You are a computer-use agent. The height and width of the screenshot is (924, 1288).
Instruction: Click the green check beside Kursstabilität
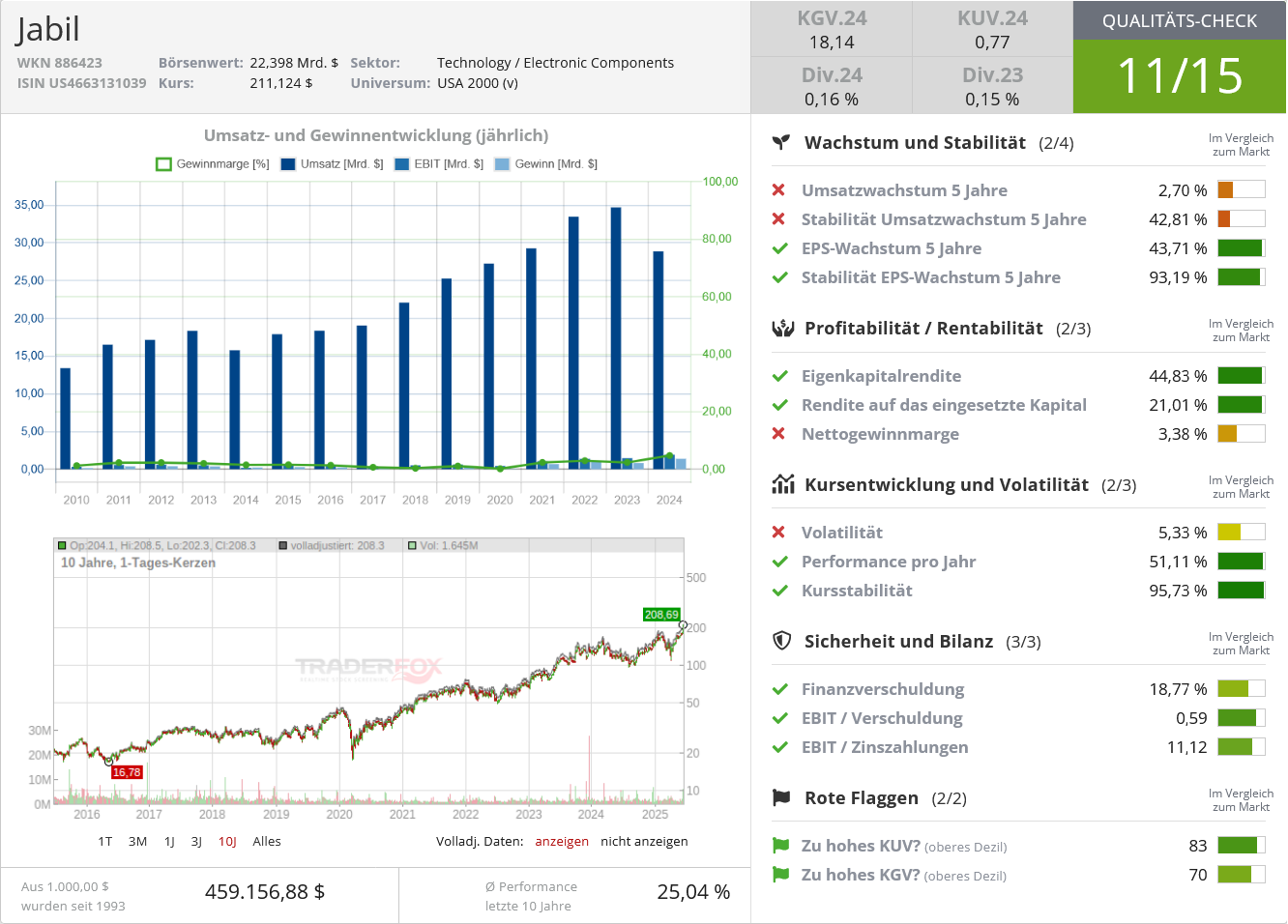(779, 591)
